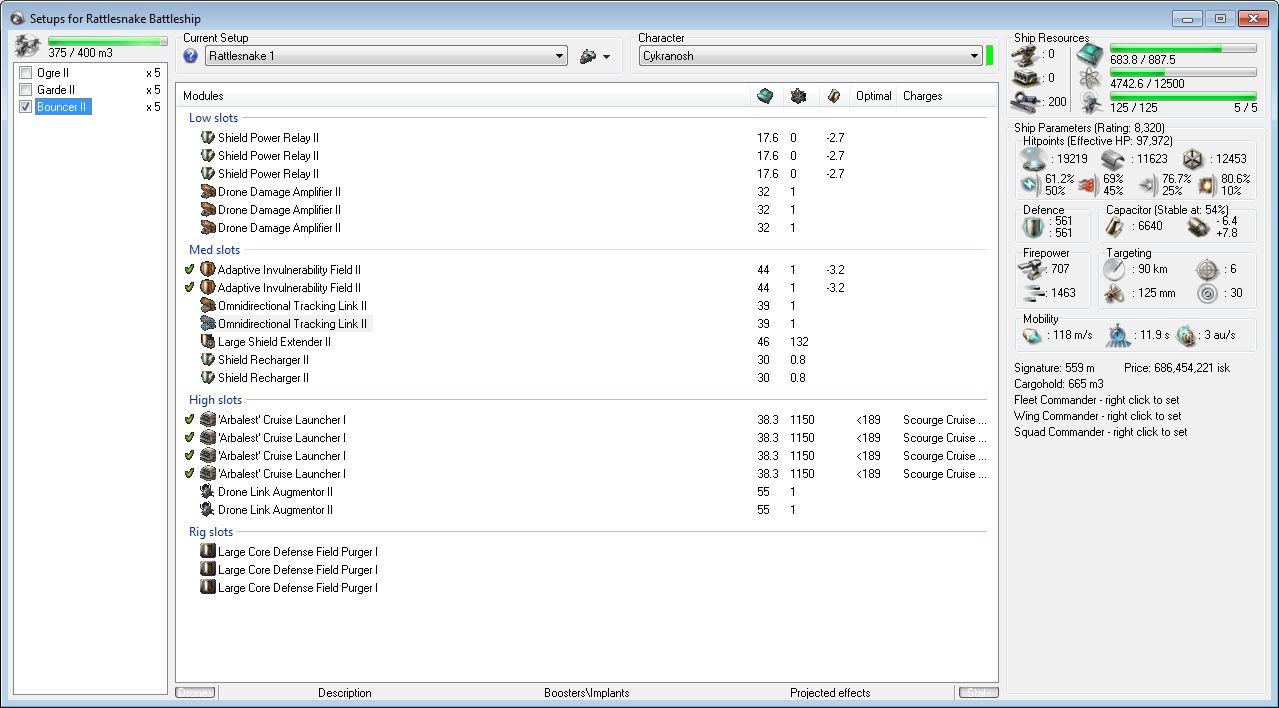Click the velocity icon showing 118 m/s

1032,335
